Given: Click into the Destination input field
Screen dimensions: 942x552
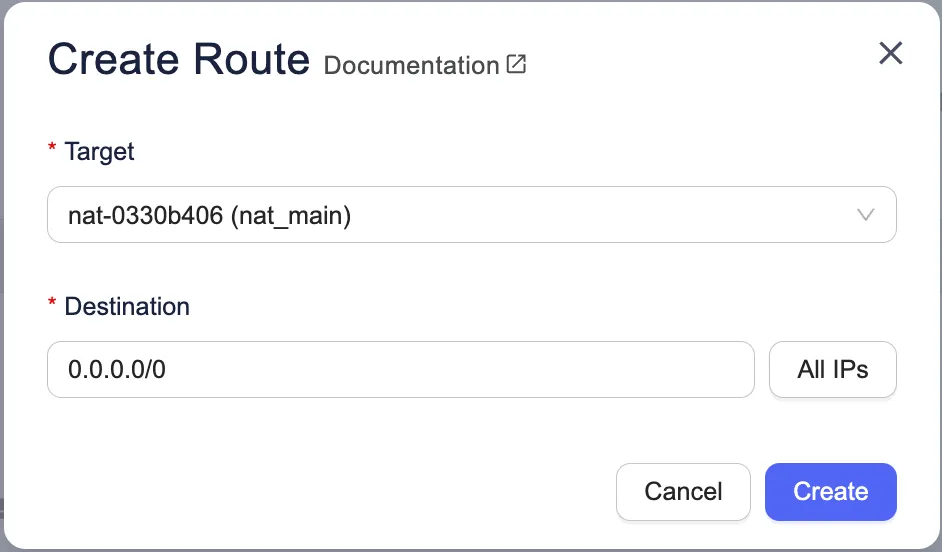Looking at the screenshot, I should click(x=400, y=369).
